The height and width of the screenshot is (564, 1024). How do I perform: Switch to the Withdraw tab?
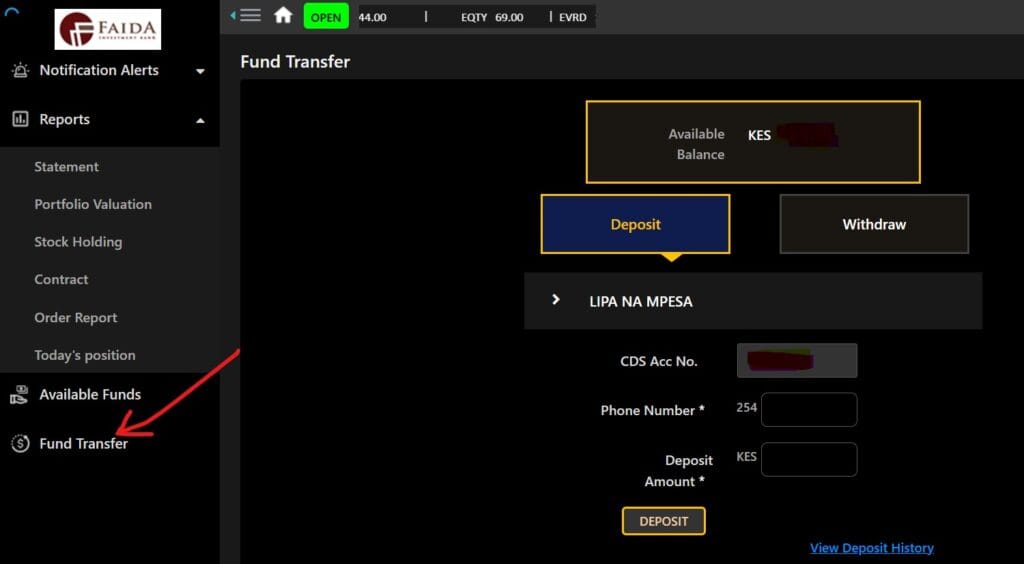(874, 224)
